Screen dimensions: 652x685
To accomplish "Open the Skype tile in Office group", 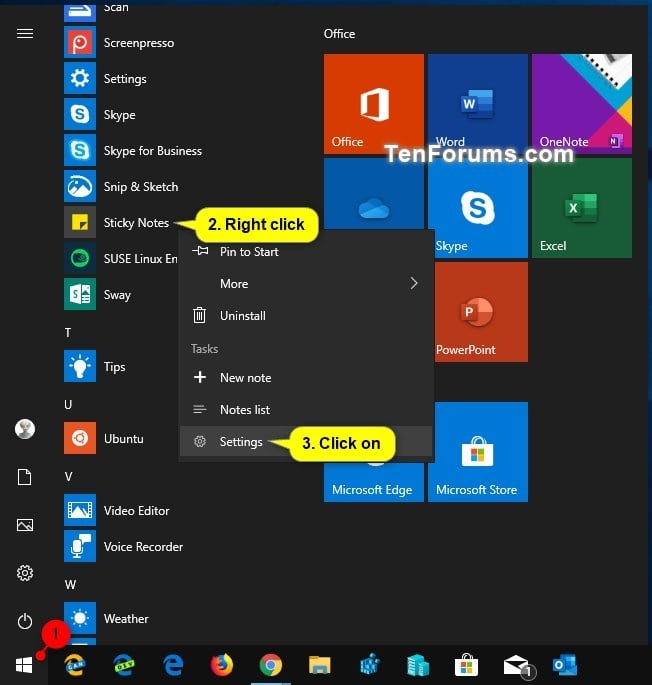I will (478, 208).
